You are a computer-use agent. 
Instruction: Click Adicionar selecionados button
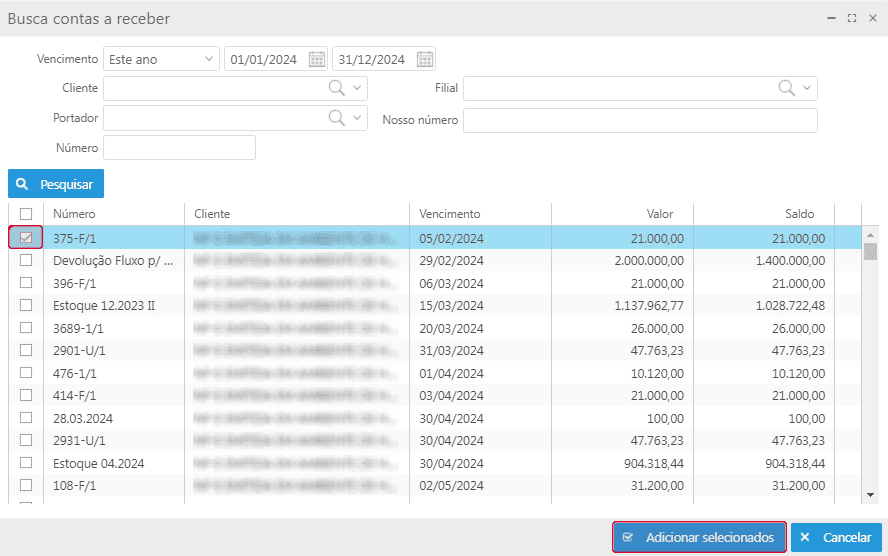(699, 538)
